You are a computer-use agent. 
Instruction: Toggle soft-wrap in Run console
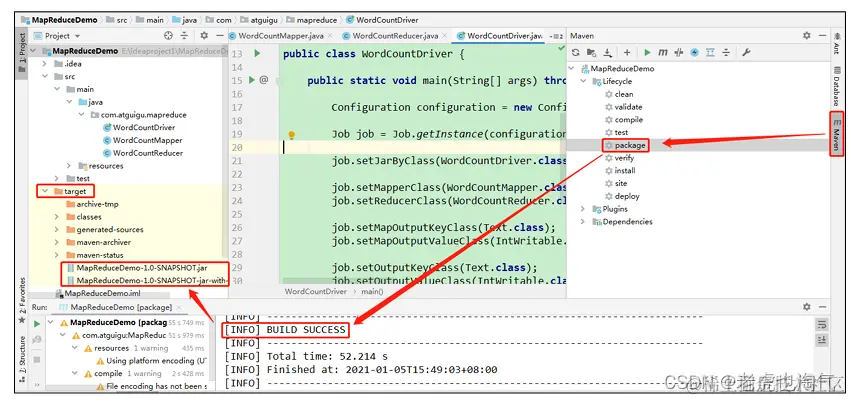point(822,324)
